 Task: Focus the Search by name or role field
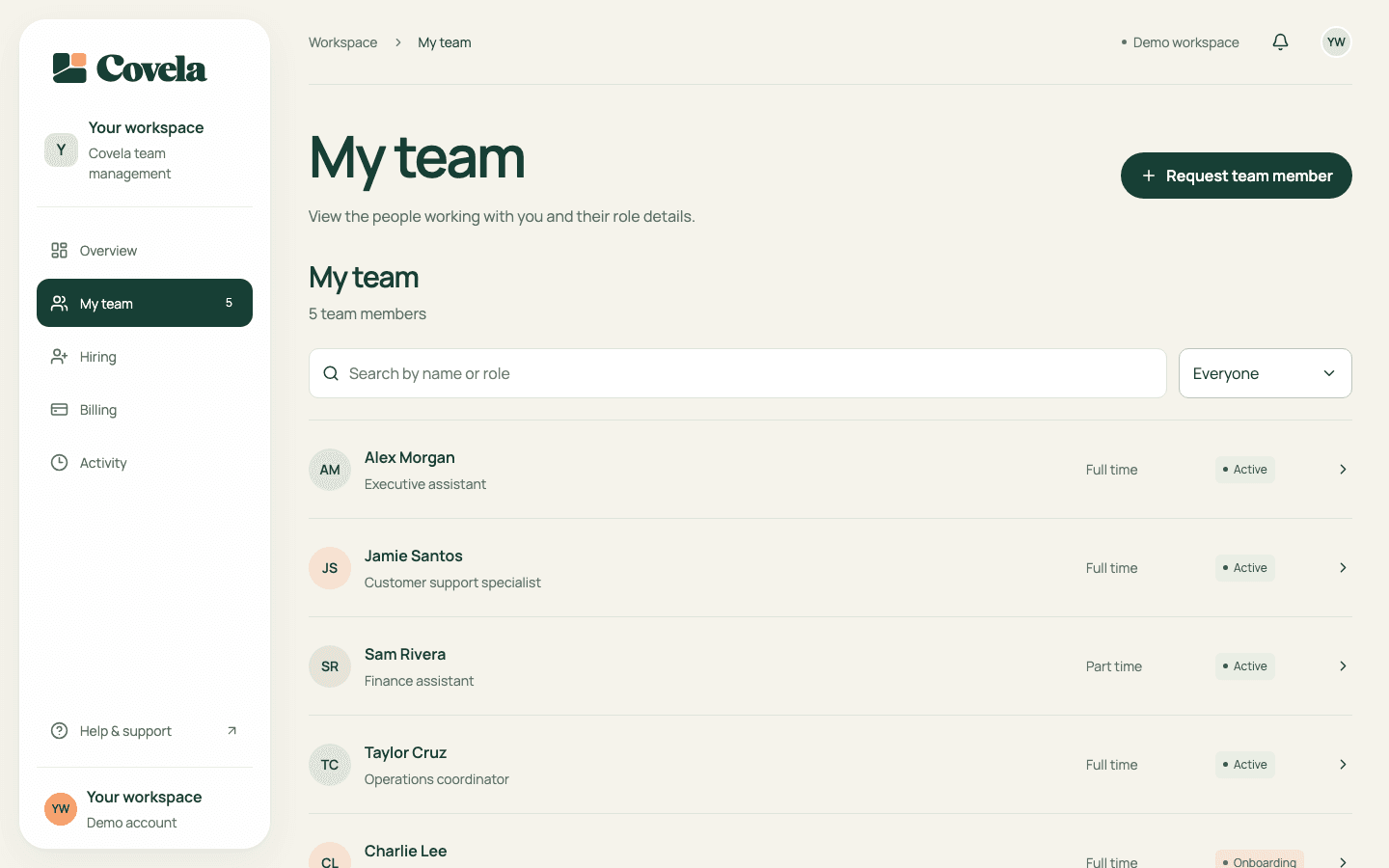point(738,373)
